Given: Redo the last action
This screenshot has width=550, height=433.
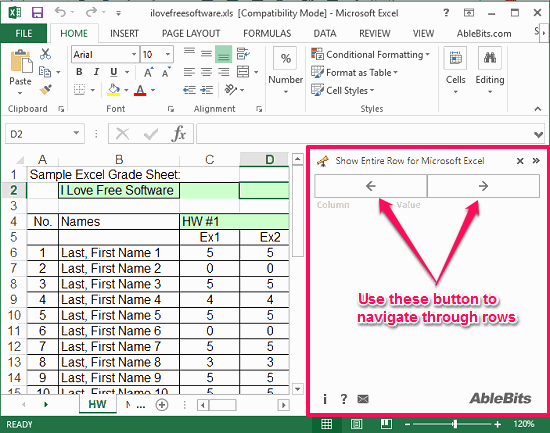Looking at the screenshot, I should click(x=92, y=13).
